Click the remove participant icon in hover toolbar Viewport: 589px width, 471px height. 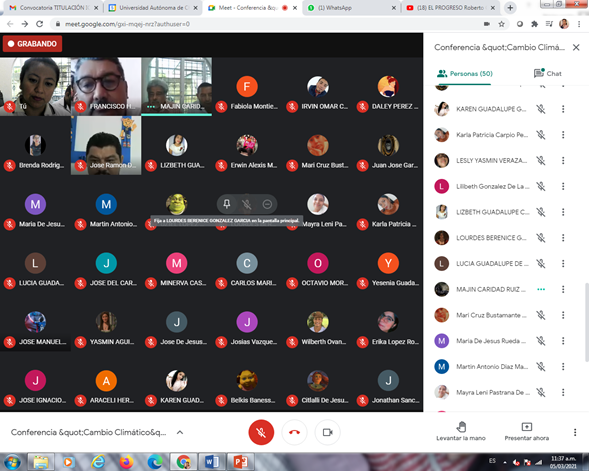tap(267, 204)
